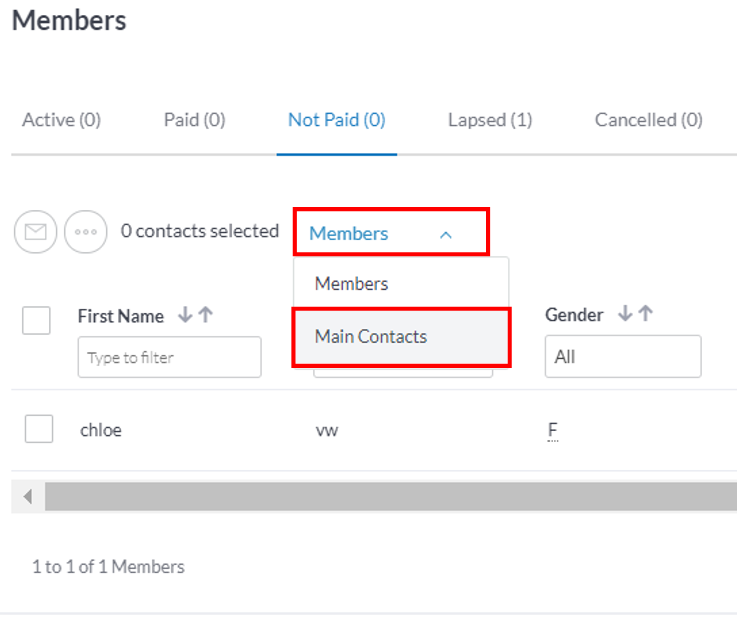Screen dimensions: 756x619
Task: Open the Gender All filter dropdown
Action: [623, 356]
